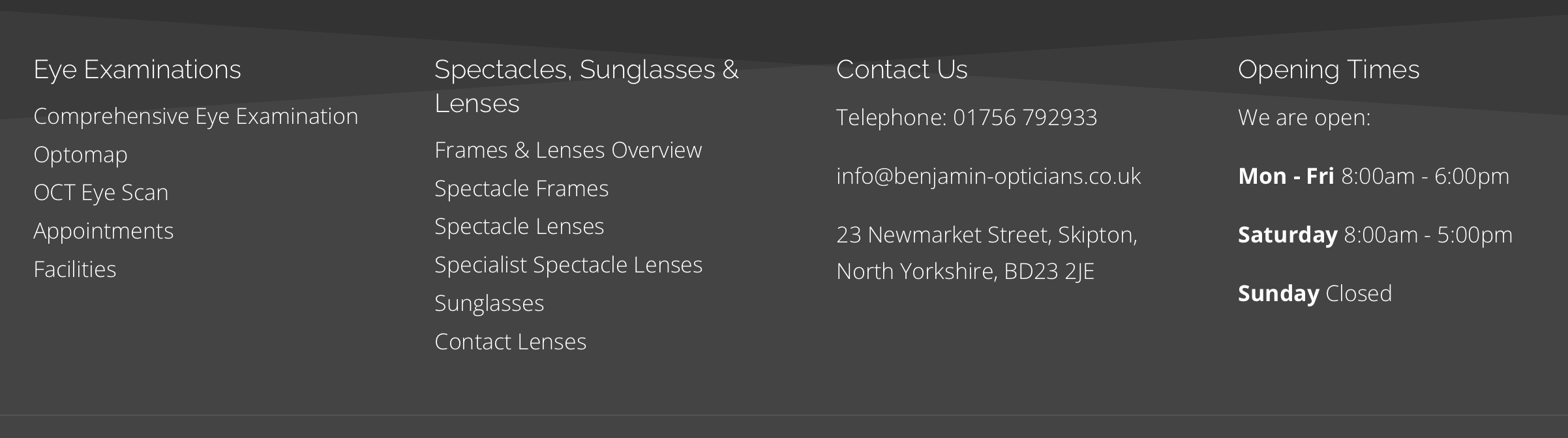Open the Spectacle Frames page
The image size is (1568, 438).
521,189
